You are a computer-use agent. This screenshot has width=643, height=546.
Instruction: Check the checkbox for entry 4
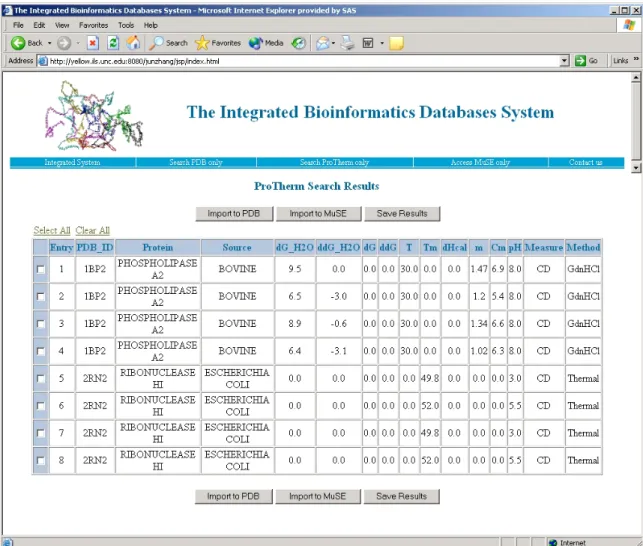click(41, 351)
